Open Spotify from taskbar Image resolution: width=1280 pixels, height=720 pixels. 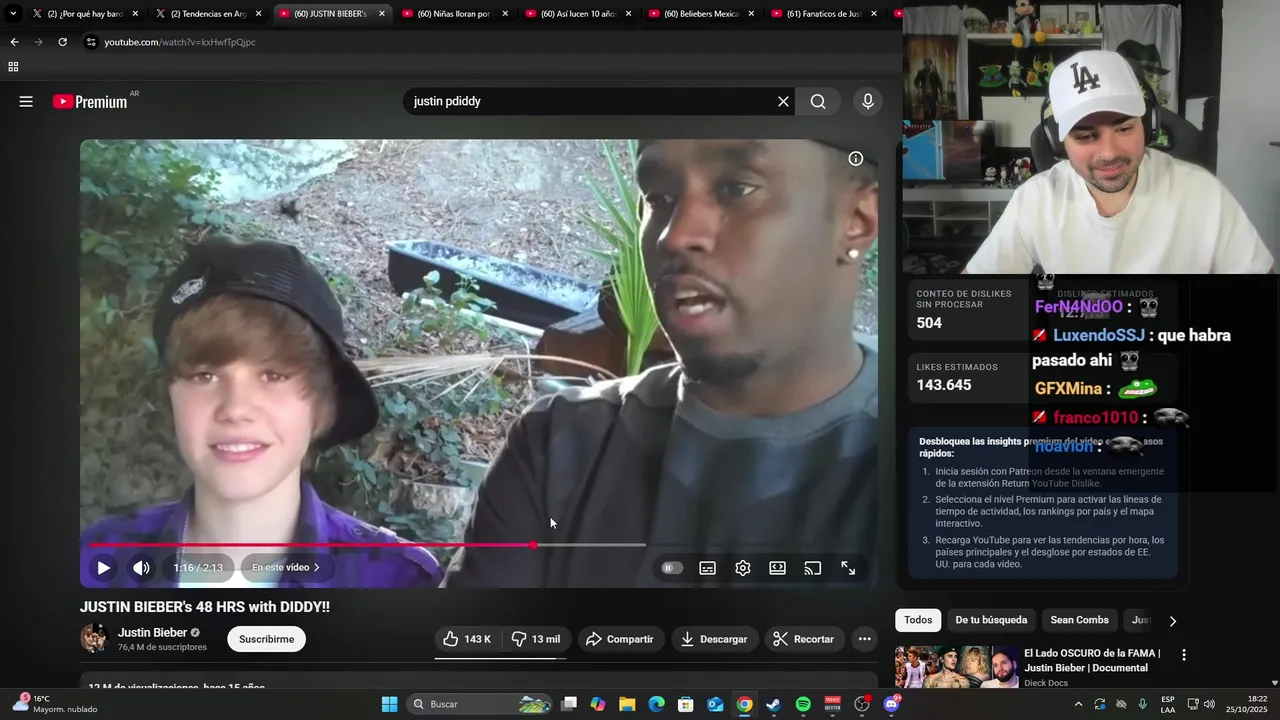tap(803, 704)
